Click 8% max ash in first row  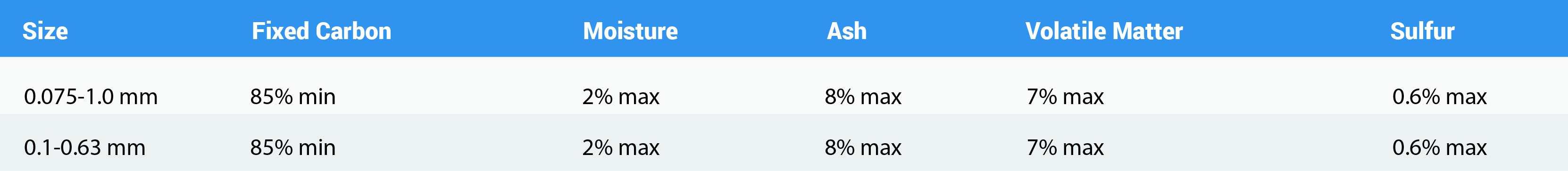pyautogui.click(x=863, y=96)
